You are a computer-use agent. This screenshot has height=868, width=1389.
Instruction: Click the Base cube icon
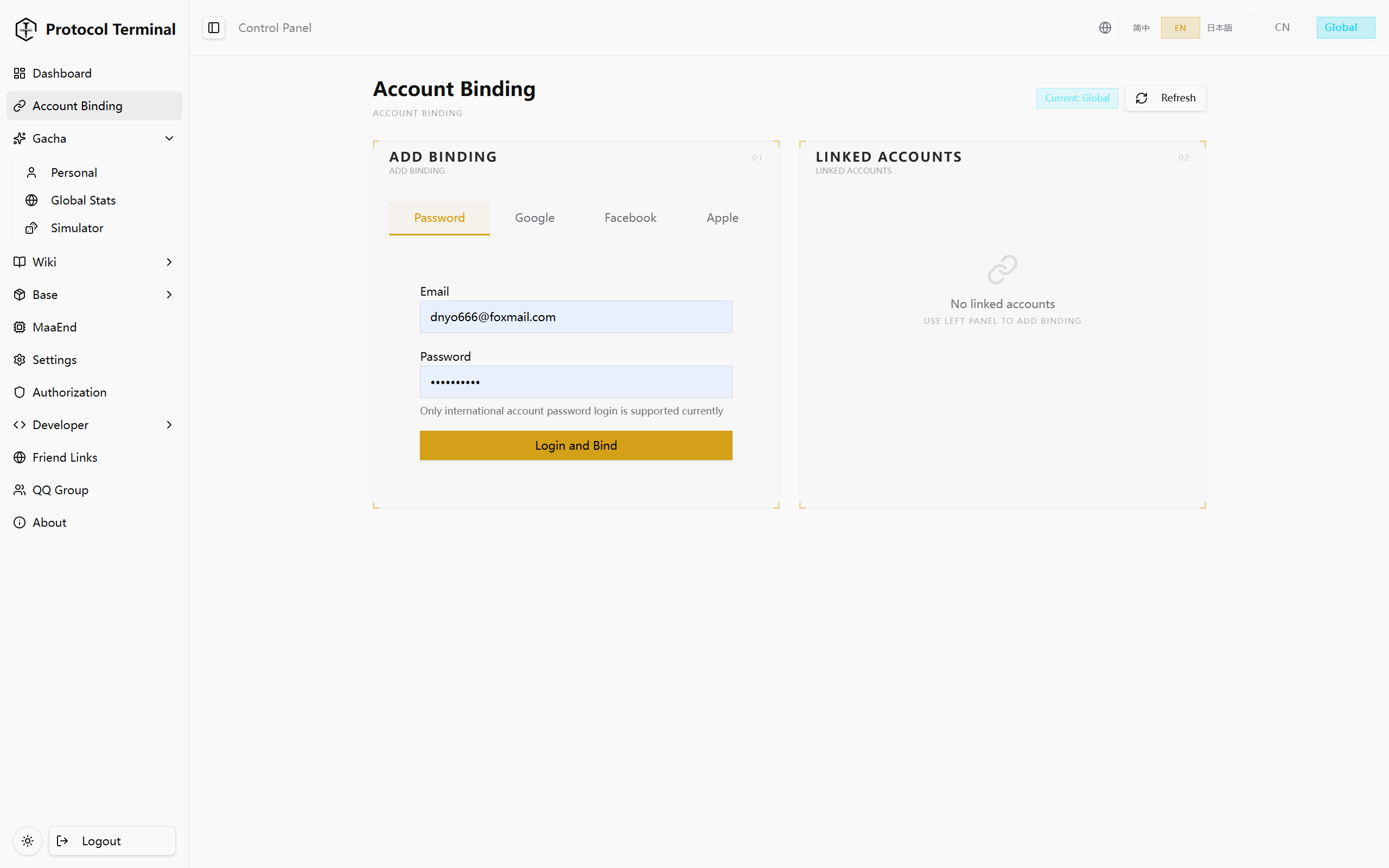pos(20,295)
